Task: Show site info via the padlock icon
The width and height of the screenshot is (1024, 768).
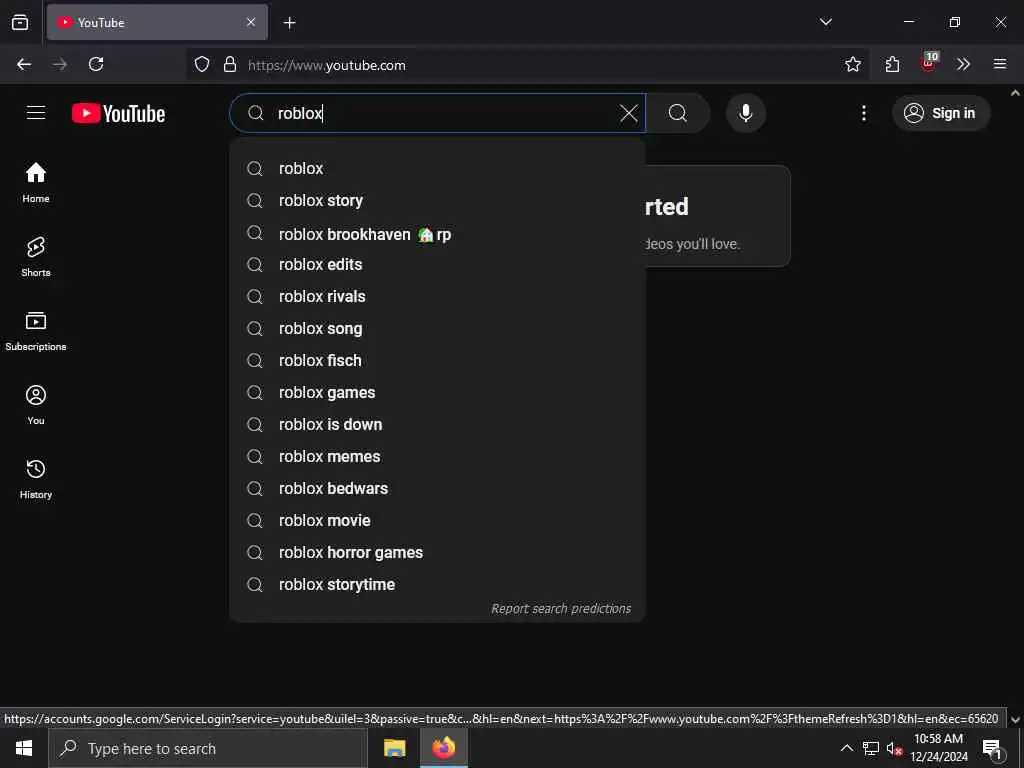Action: [230, 65]
